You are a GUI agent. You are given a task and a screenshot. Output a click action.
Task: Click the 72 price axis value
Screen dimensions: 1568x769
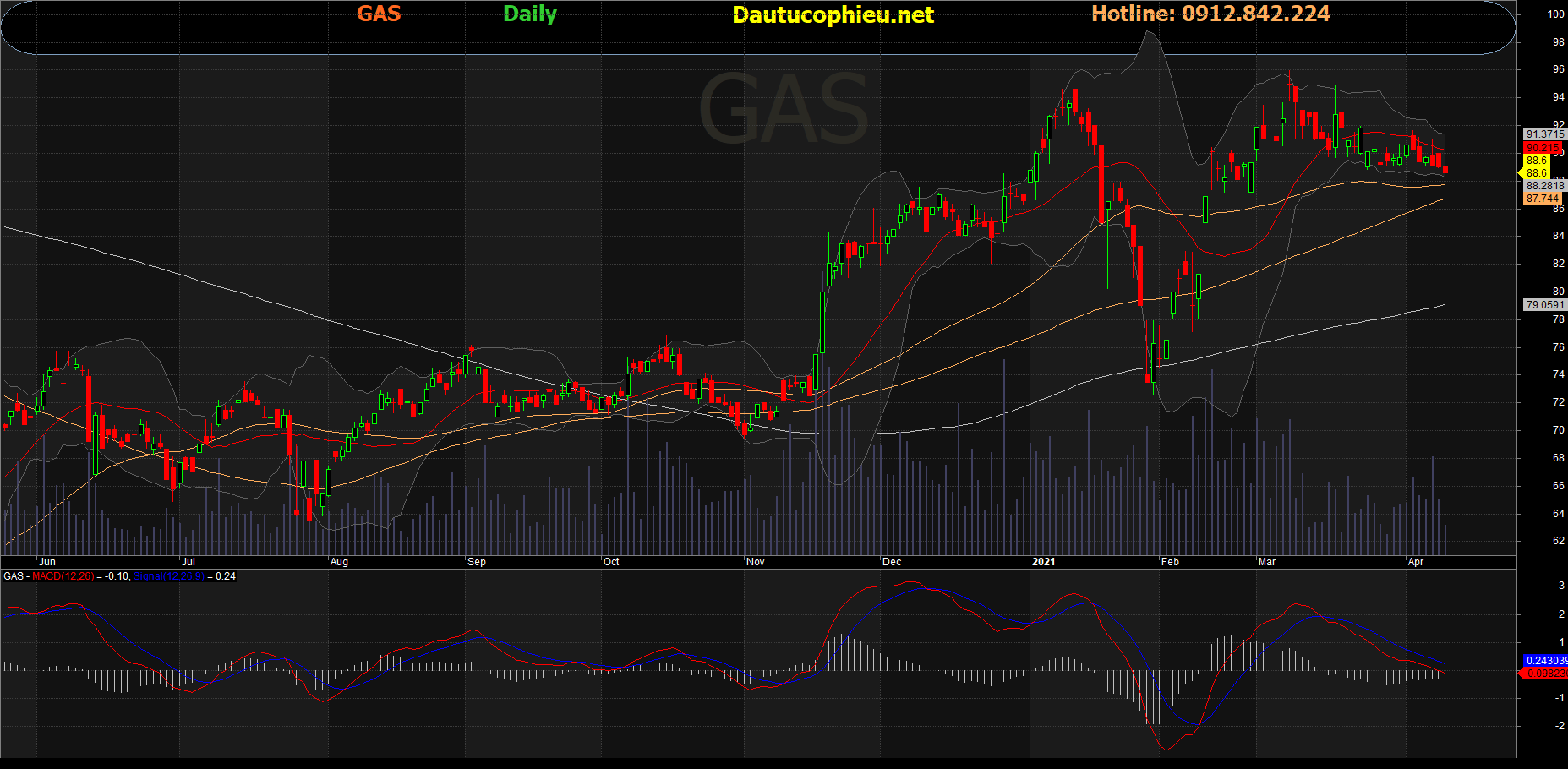pyautogui.click(x=1559, y=402)
